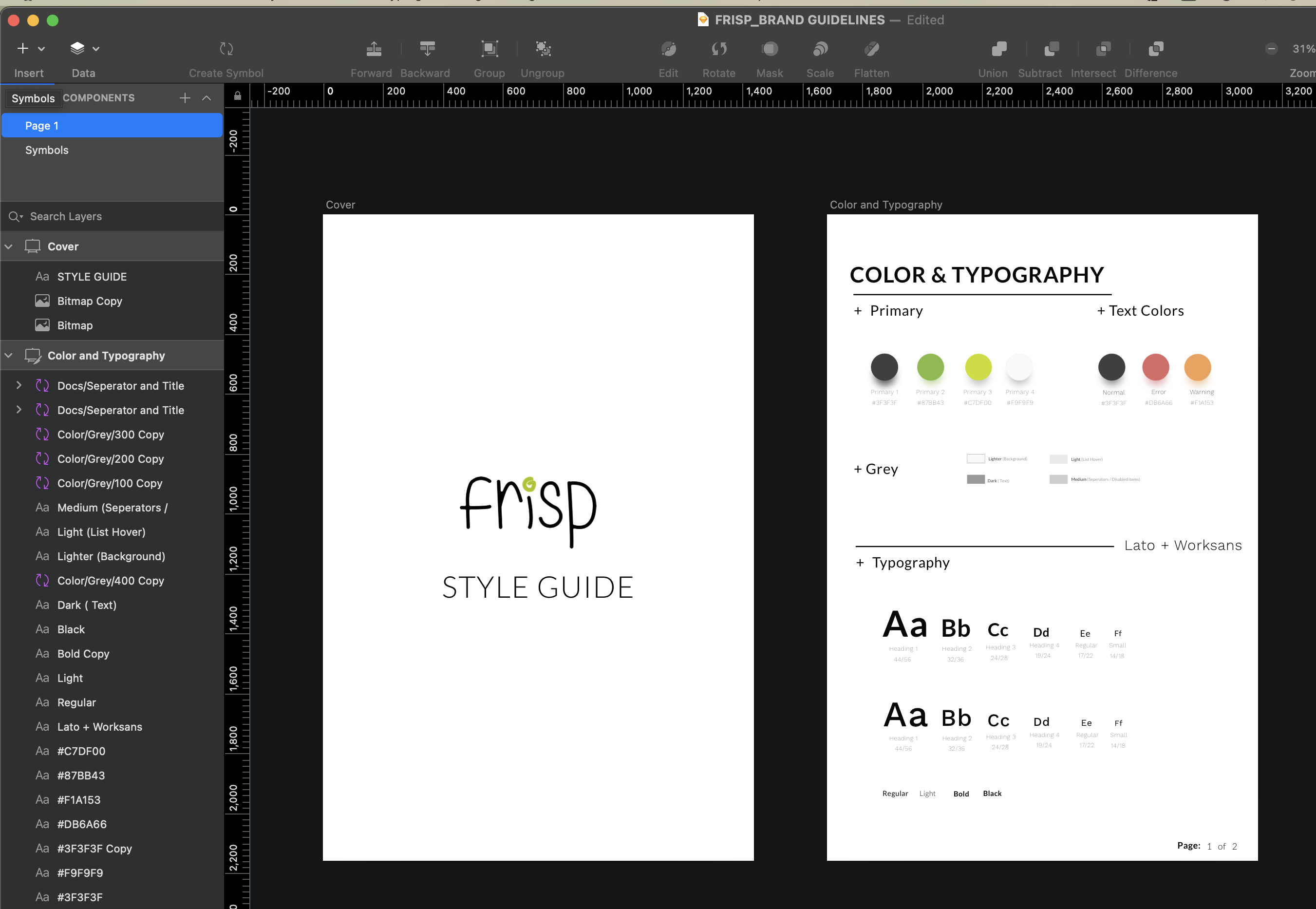1316x909 pixels.
Task: Click the Search Layers field
Action: (x=112, y=216)
